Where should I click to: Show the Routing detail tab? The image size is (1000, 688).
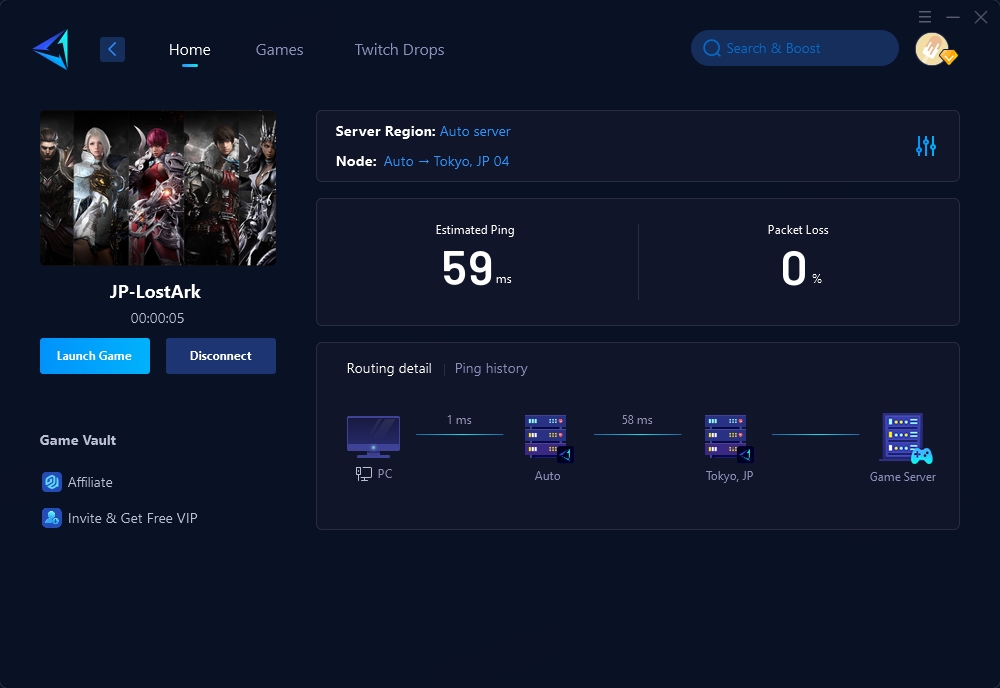click(x=389, y=369)
